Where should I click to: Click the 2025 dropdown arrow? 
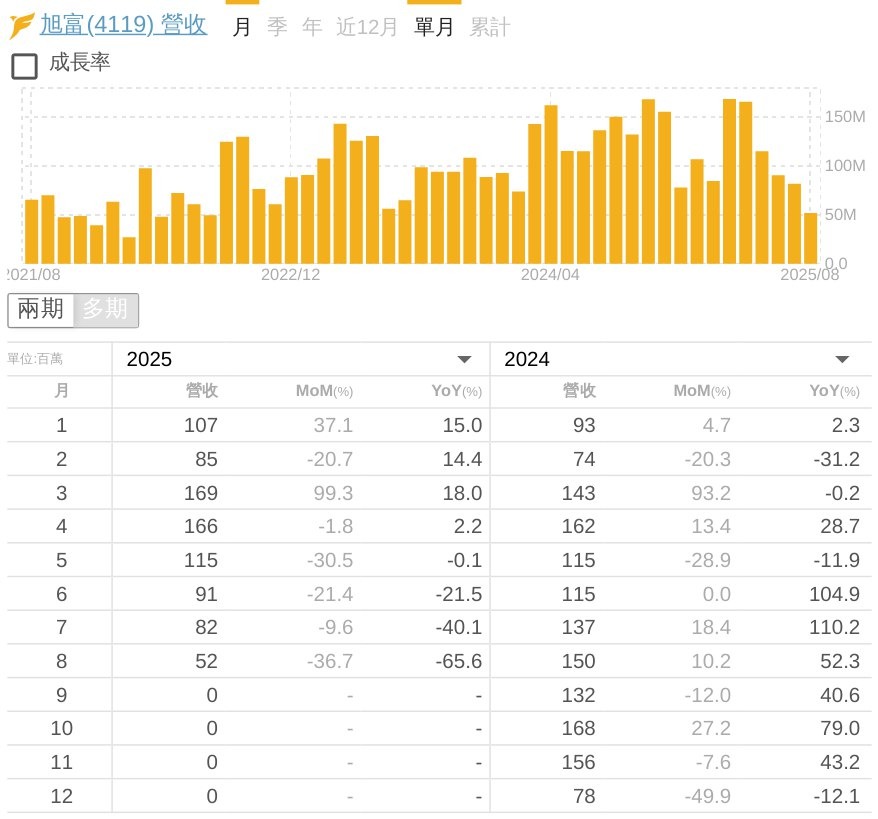click(x=464, y=360)
